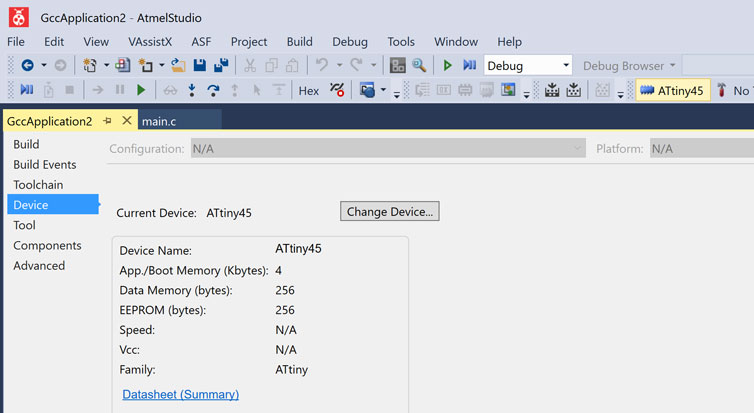754x413 pixels.
Task: Click the Save All icon
Action: (221, 65)
